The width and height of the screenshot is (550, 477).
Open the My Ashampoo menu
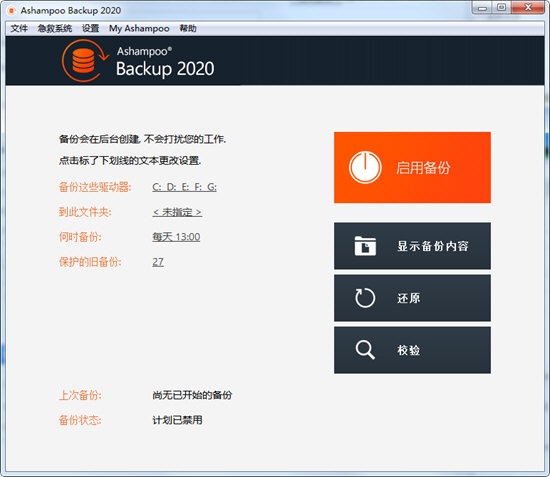point(139,28)
